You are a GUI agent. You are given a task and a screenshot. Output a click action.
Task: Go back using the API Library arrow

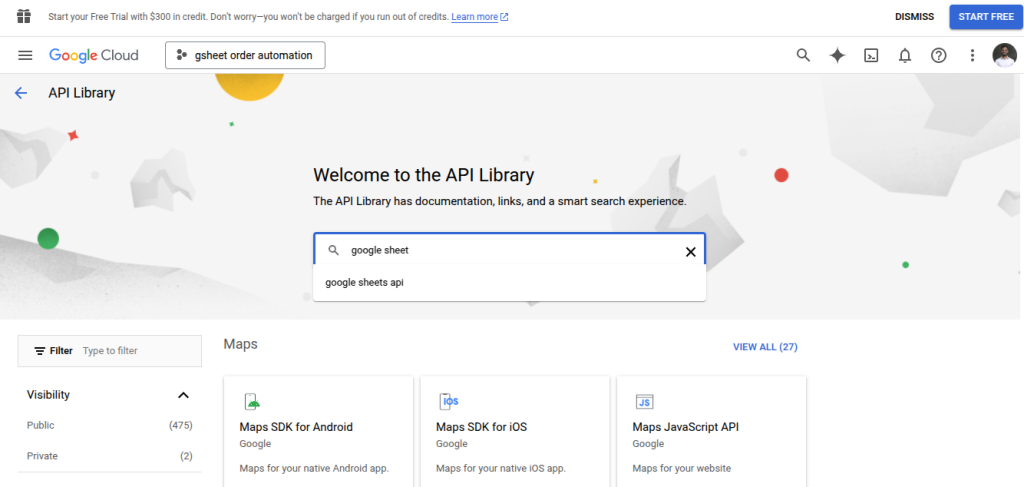21,93
